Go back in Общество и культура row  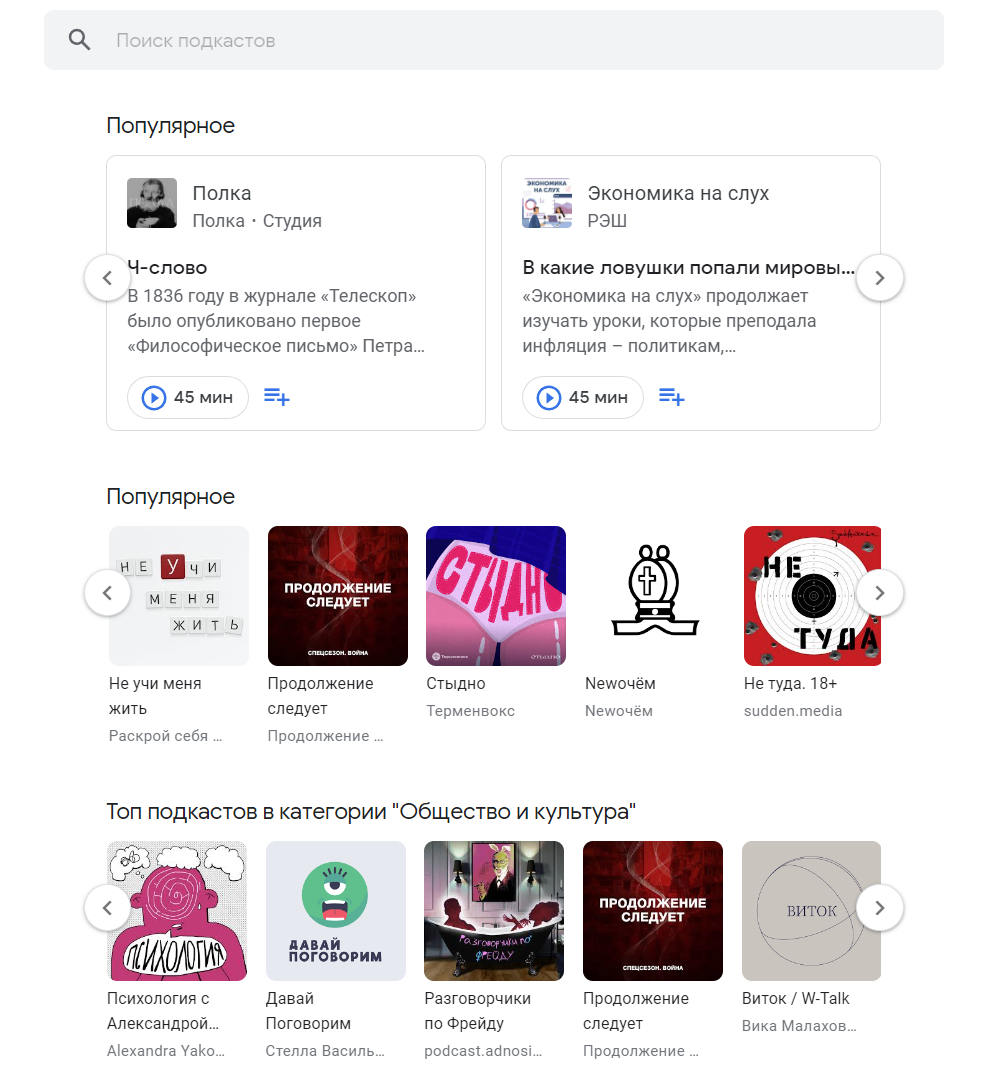coord(108,909)
